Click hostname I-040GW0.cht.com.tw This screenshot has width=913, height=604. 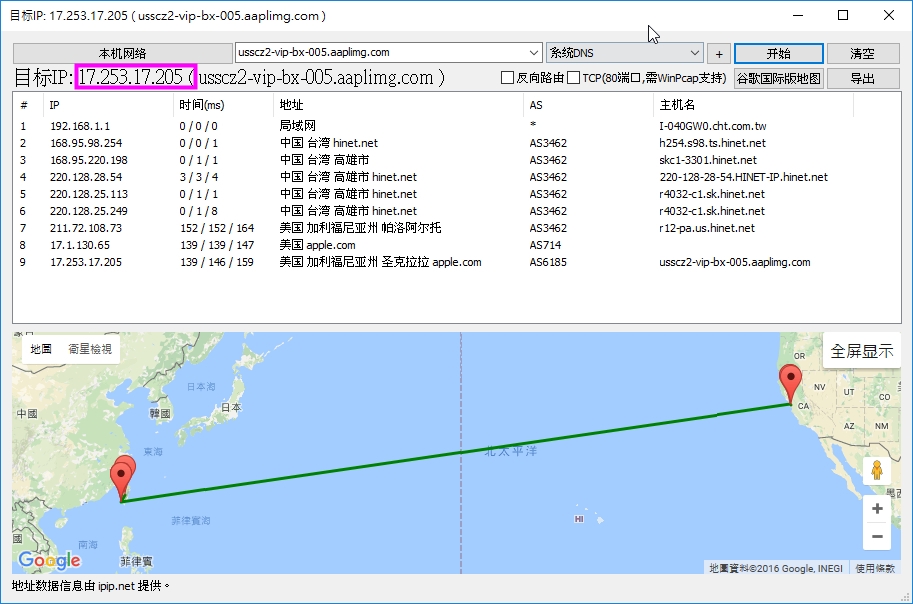coord(713,126)
